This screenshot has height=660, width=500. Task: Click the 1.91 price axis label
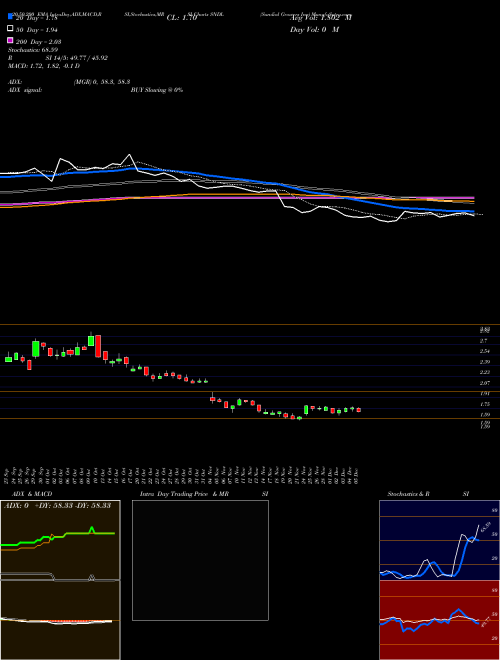pos(485,394)
